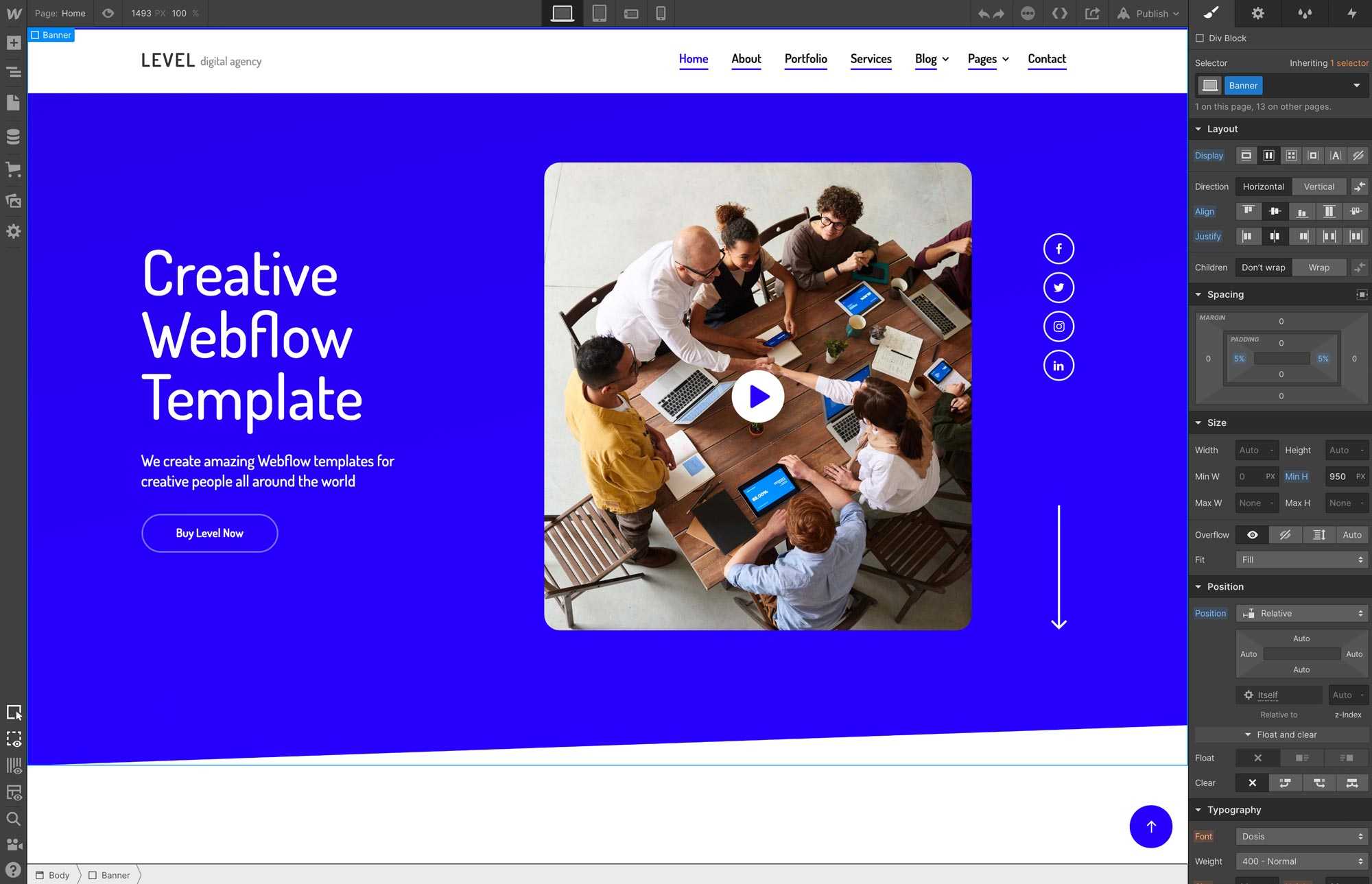
Task: Set display to Grid
Action: [1291, 156]
